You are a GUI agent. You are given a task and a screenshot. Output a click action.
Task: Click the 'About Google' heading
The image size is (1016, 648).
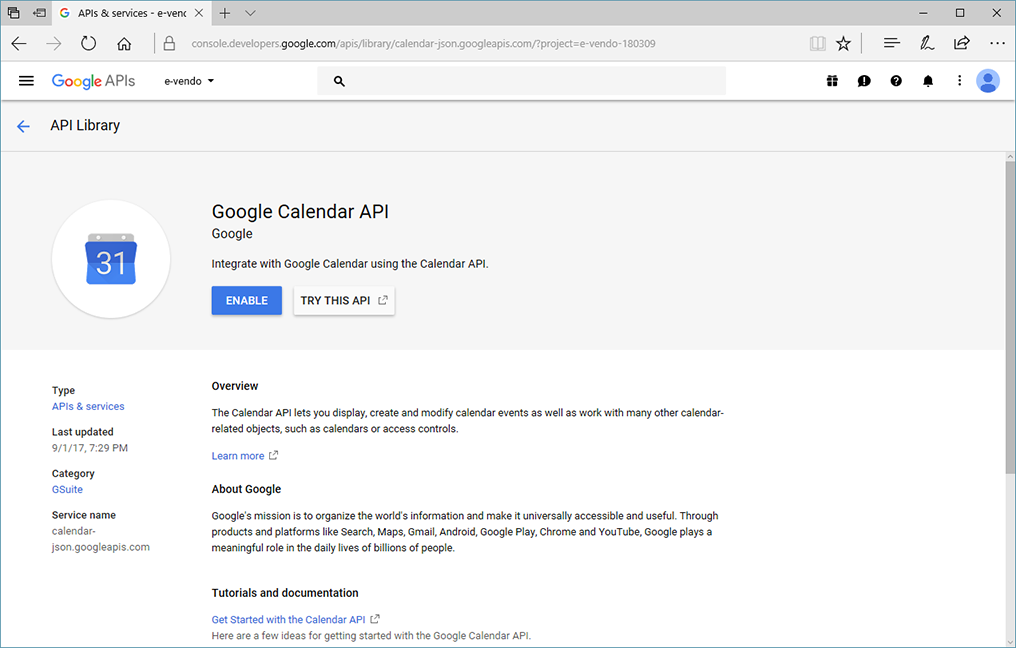tap(246, 489)
